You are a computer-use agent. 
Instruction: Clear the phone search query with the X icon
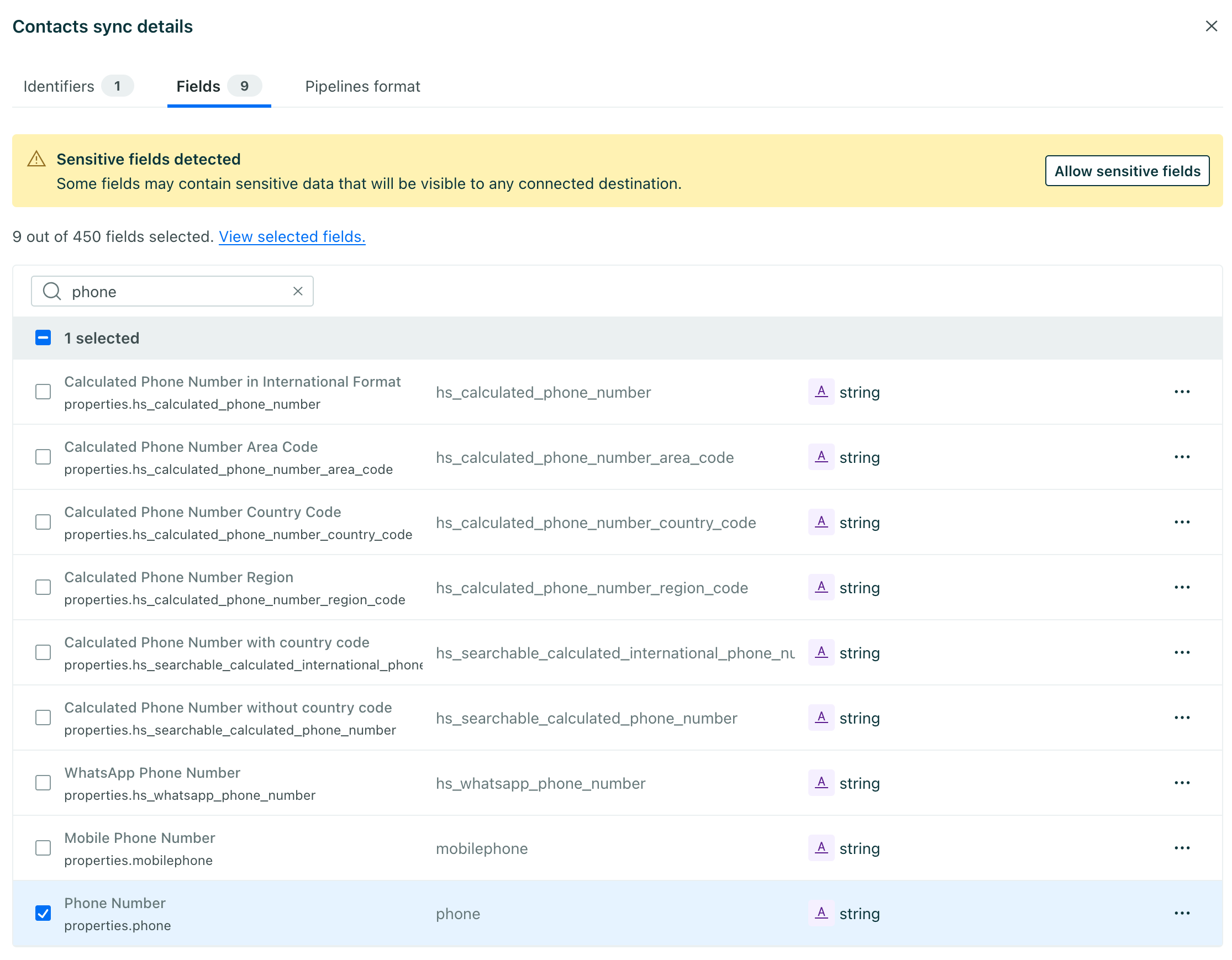click(x=297, y=291)
